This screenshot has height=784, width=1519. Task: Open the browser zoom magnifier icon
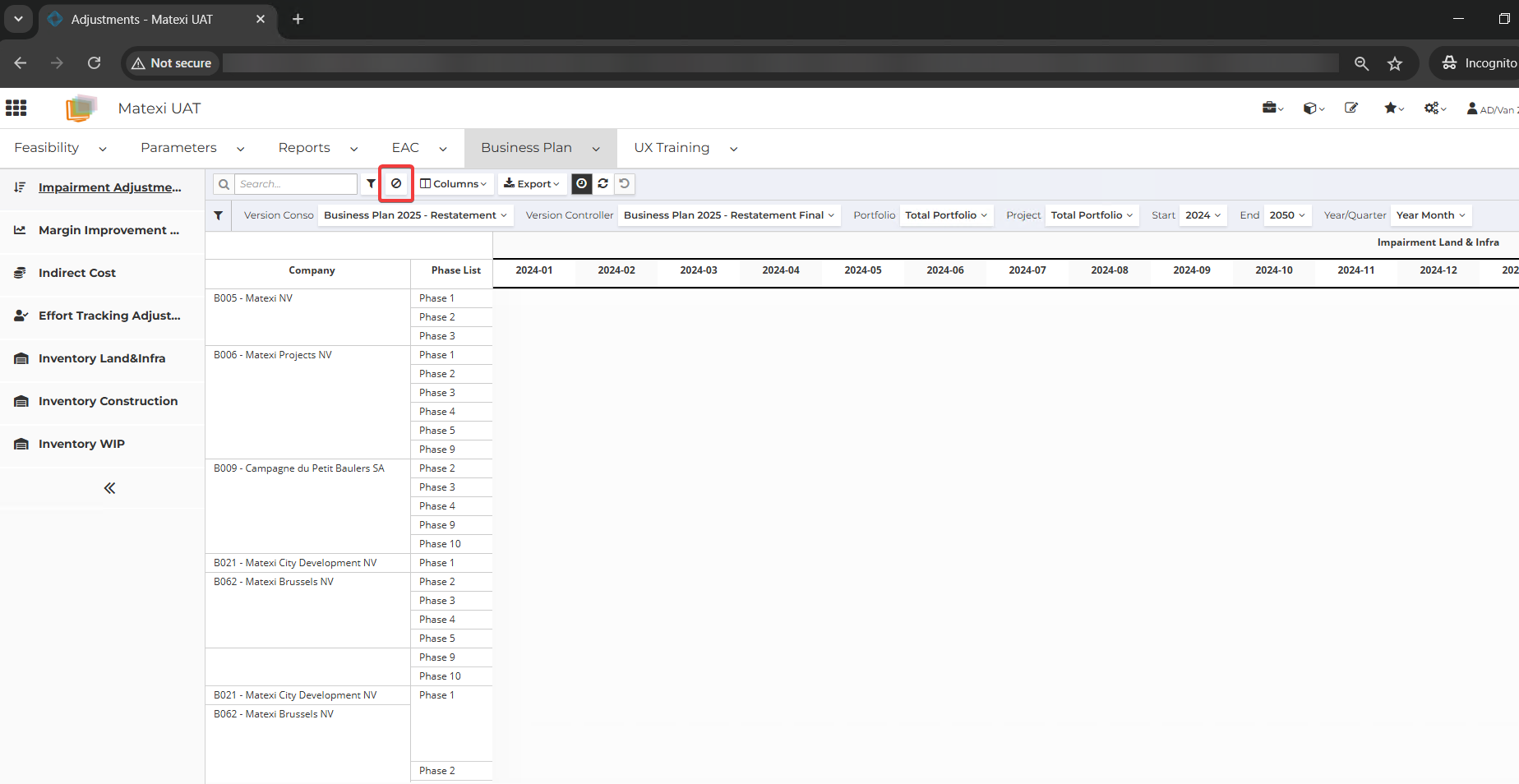[1361, 63]
